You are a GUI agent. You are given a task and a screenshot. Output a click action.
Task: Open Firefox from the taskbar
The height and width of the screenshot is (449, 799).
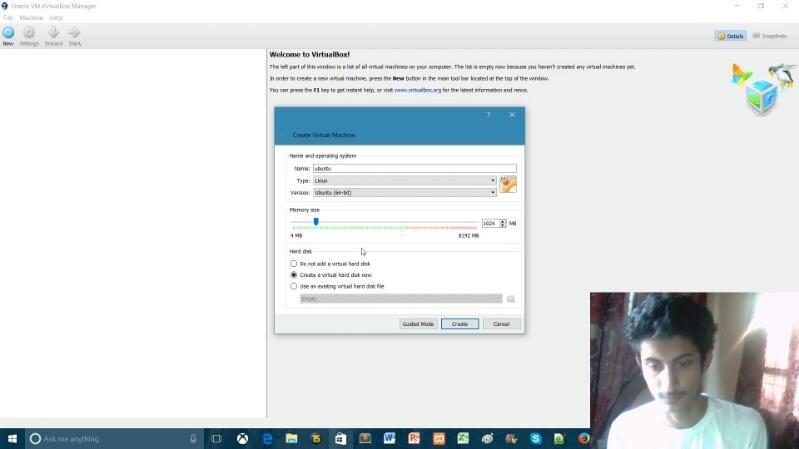pos(583,439)
